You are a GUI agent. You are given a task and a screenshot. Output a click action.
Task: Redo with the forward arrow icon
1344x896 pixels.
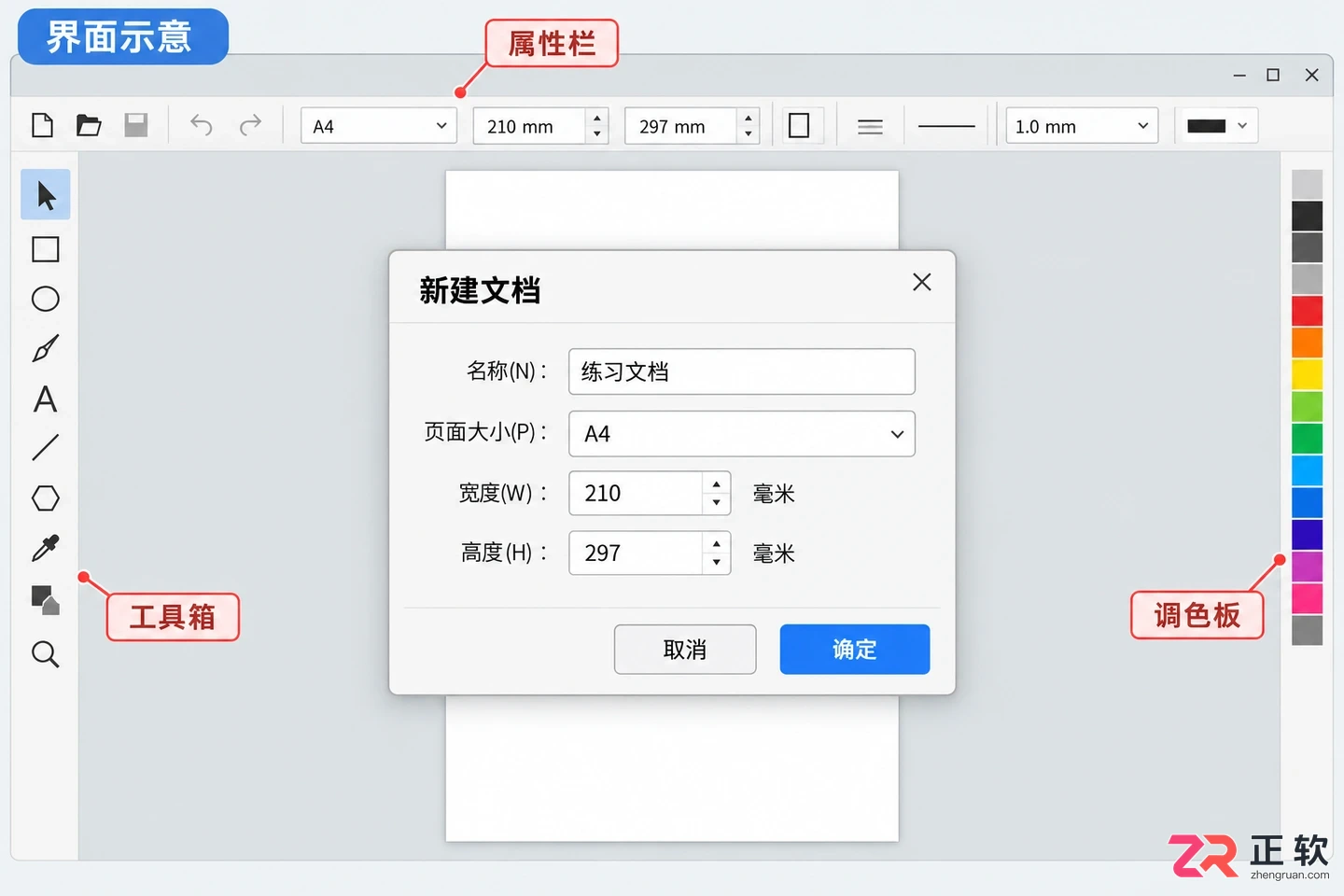tap(250, 125)
